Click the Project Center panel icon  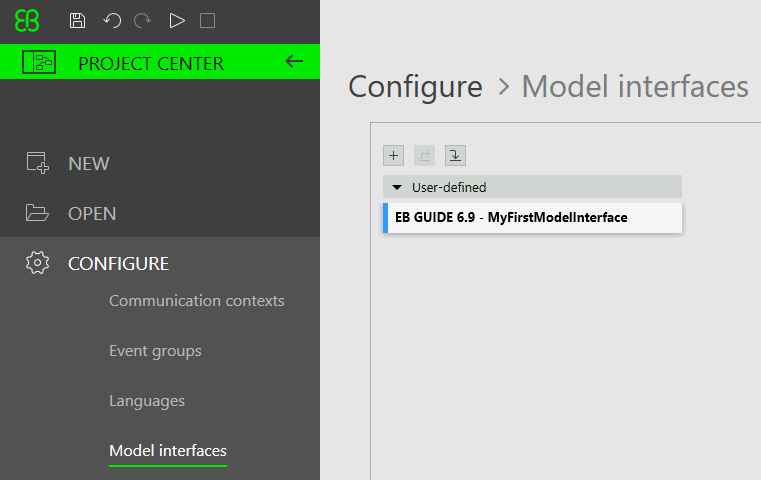(x=39, y=62)
